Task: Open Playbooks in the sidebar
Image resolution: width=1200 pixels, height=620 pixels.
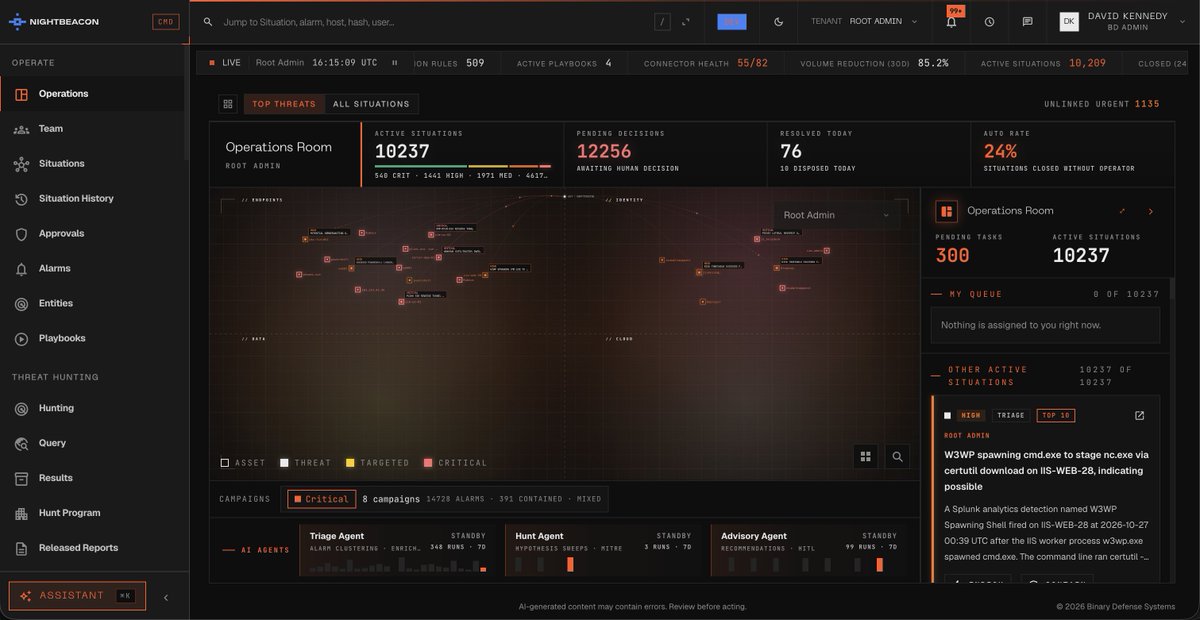Action: pyautogui.click(x=93, y=339)
